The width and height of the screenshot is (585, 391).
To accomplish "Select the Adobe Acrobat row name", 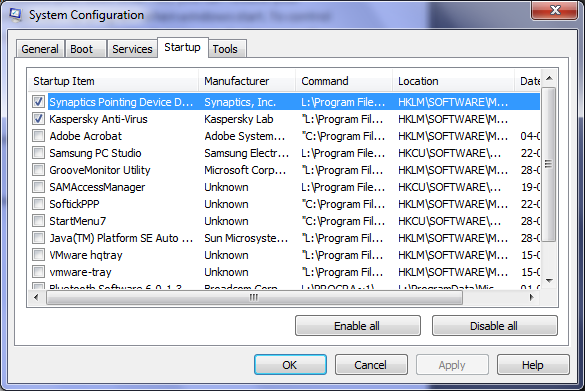I will point(85,136).
